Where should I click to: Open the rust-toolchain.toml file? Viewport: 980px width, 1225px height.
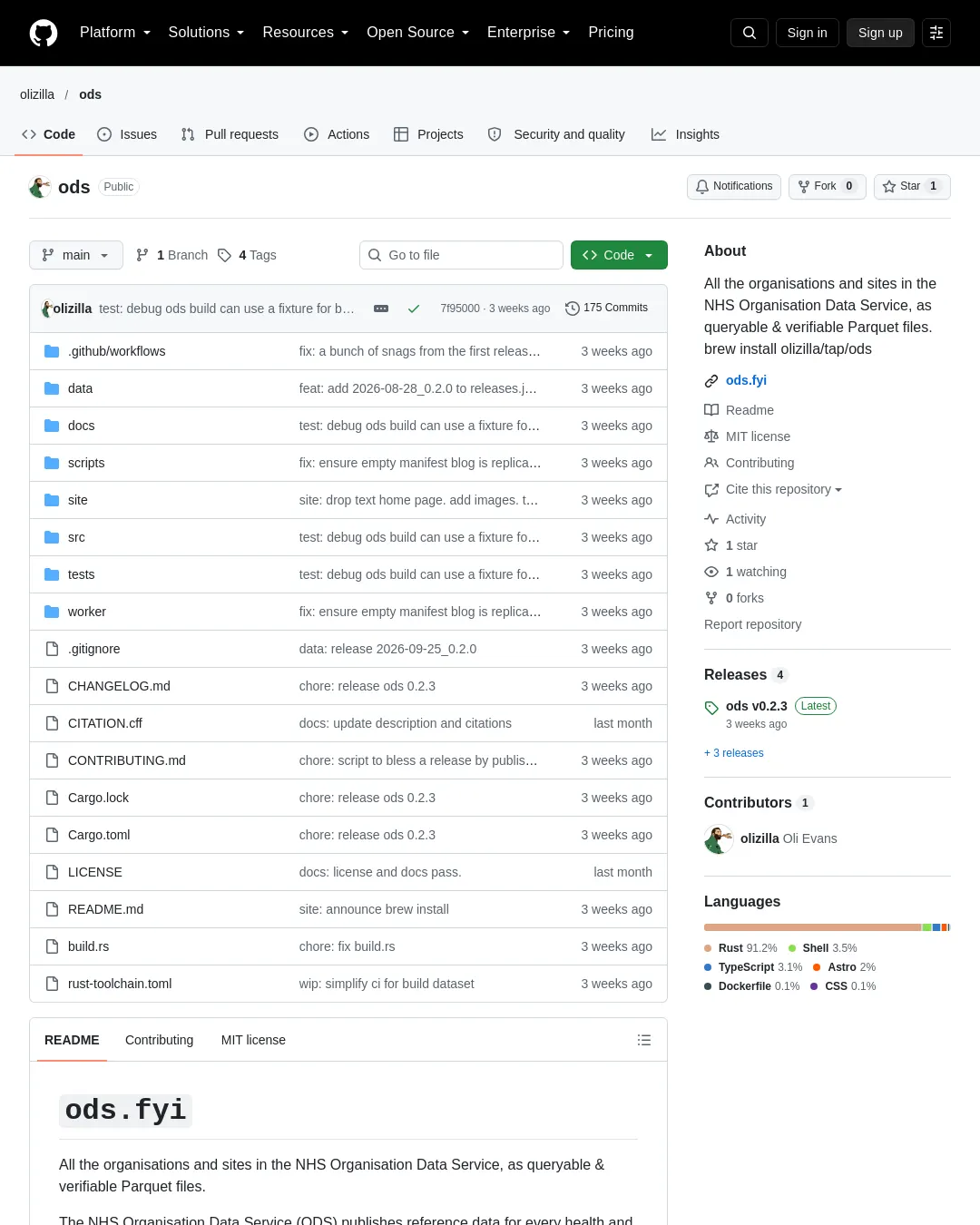coord(120,984)
